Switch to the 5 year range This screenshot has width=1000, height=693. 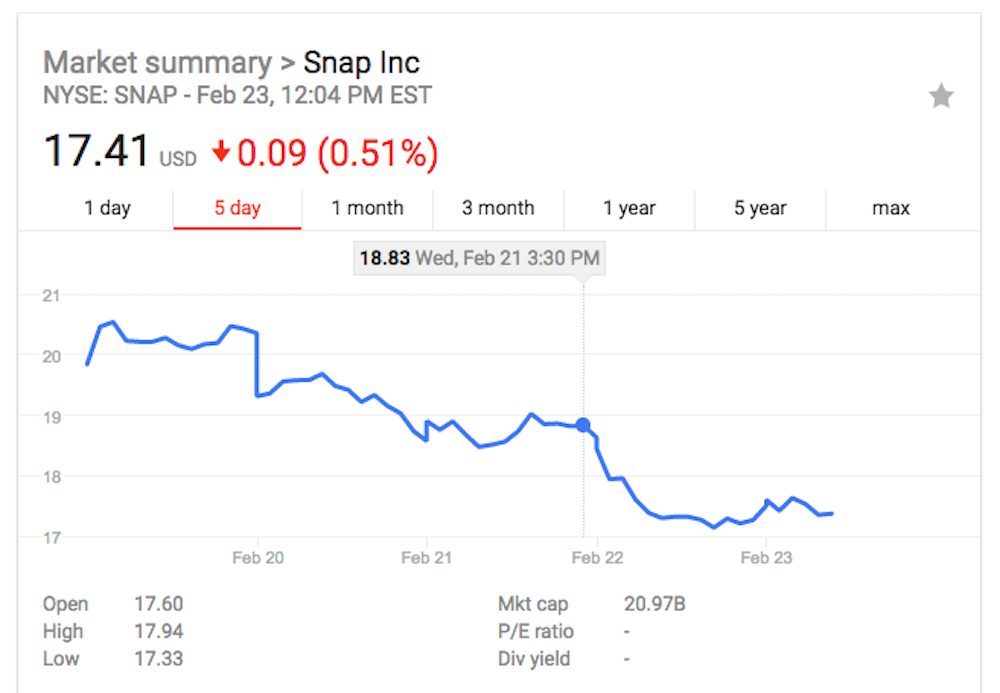coord(760,208)
